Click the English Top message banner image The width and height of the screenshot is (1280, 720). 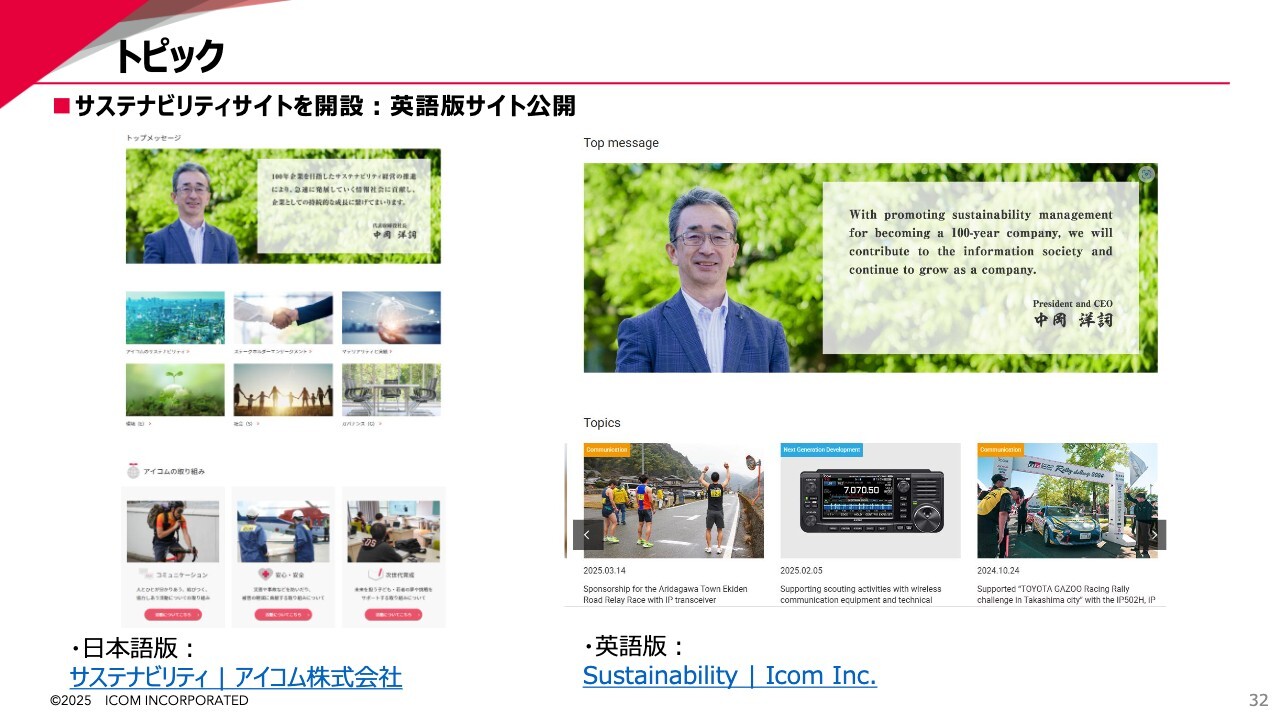(x=870, y=268)
